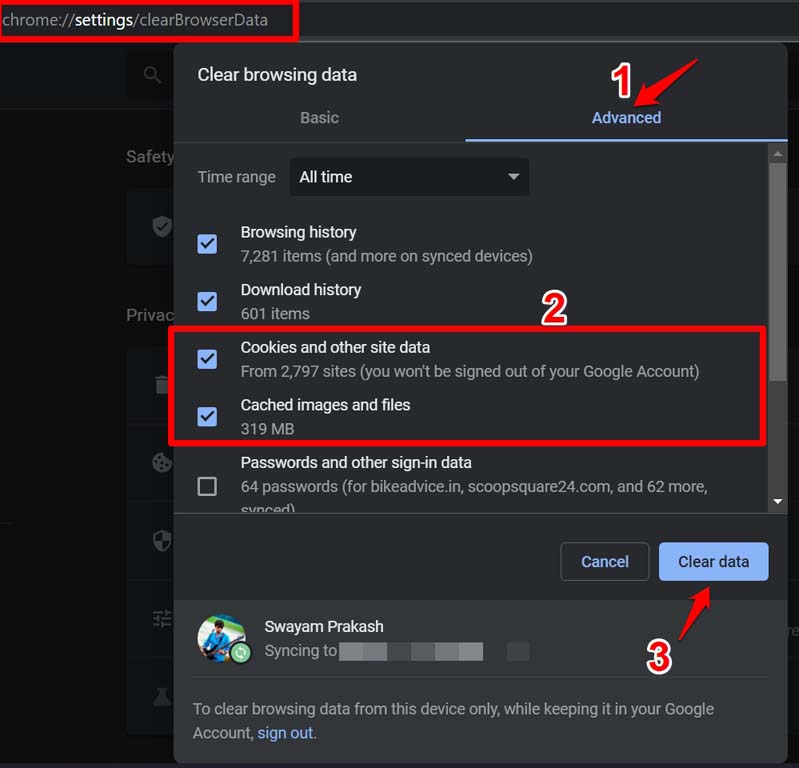Uncheck the Download history checkbox
The height and width of the screenshot is (768, 799).
tap(207, 301)
